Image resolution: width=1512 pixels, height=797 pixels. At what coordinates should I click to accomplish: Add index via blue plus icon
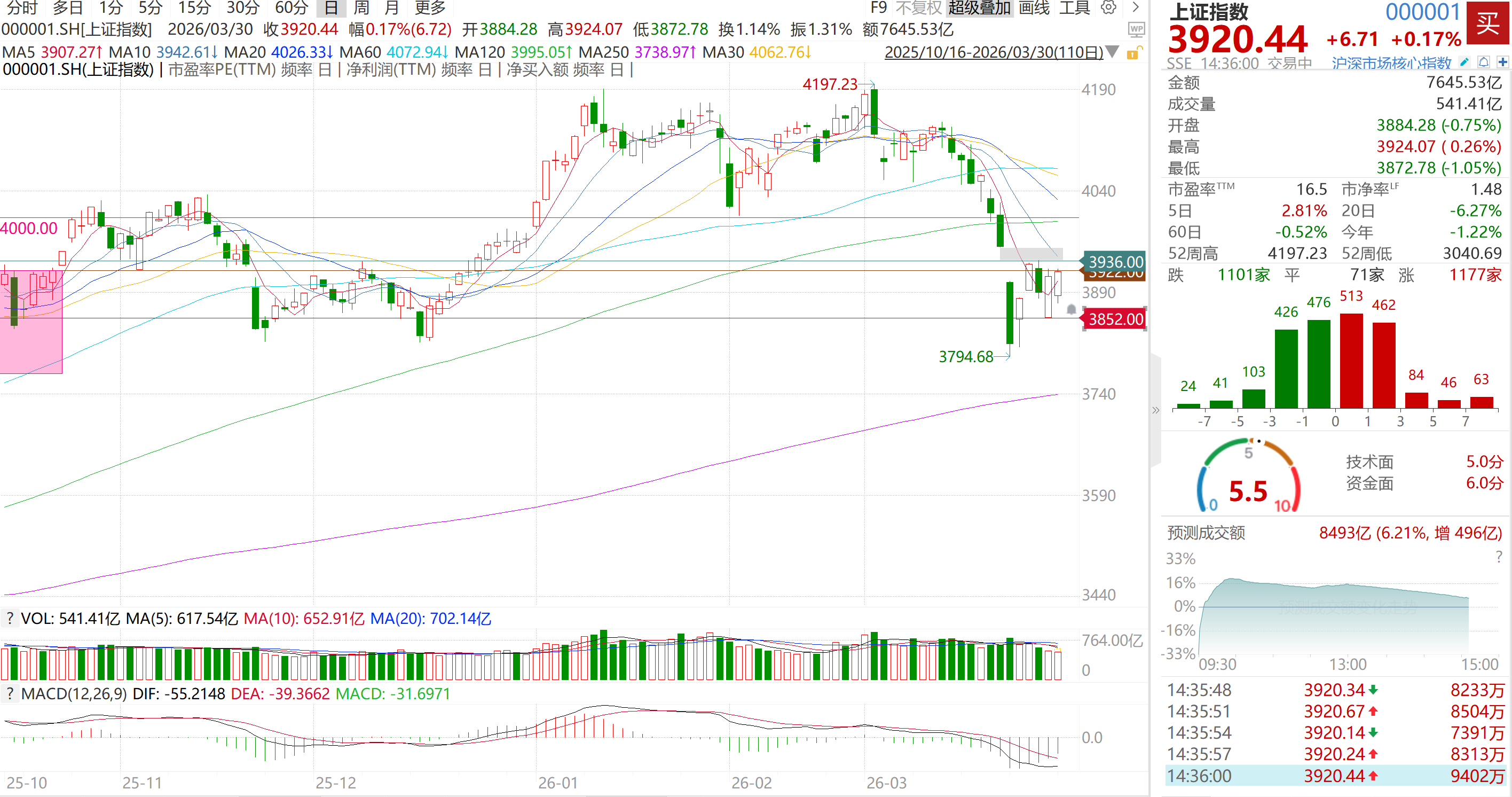[x=1502, y=62]
